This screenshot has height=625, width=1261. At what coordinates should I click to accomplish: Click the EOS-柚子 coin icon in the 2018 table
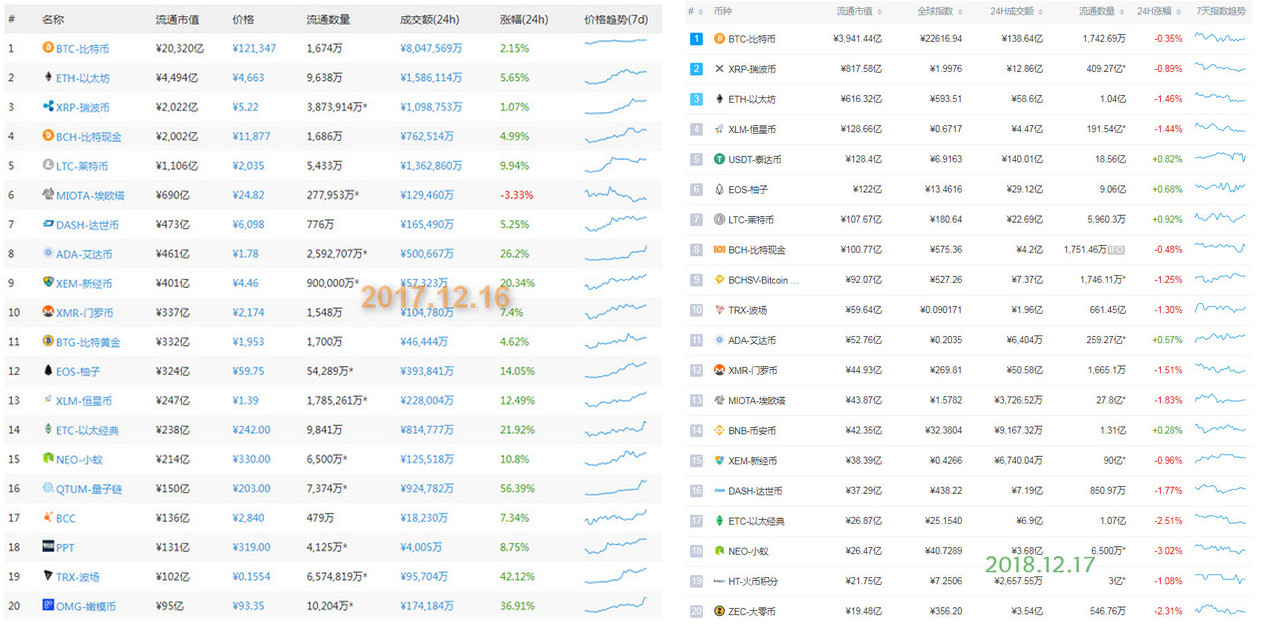[x=720, y=189]
